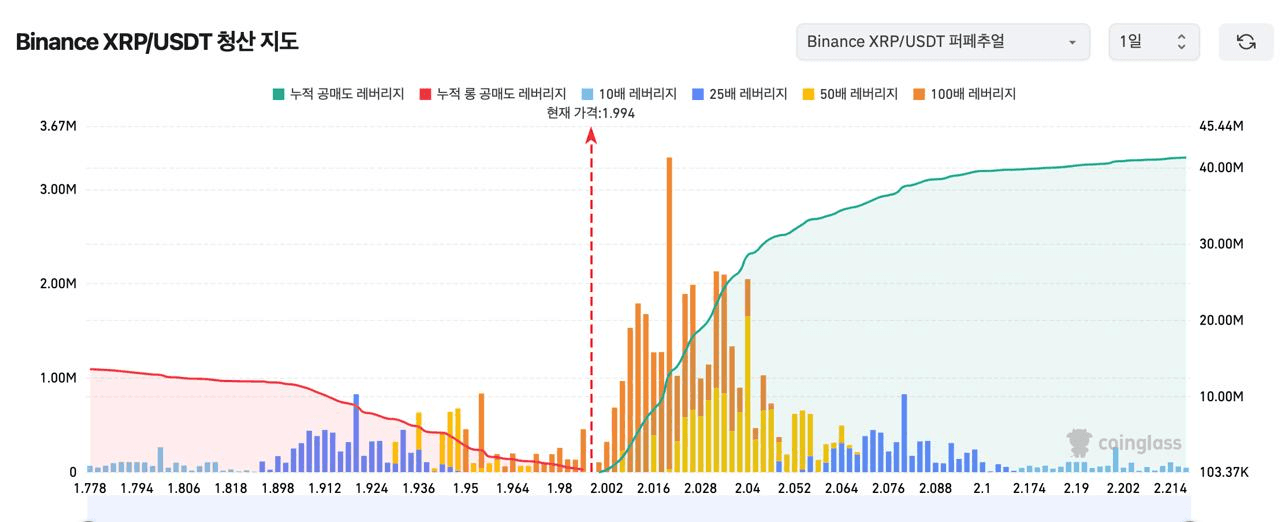The height and width of the screenshot is (522, 1280).
Task: Click the 2.052 price axis label
Action: pyautogui.click(x=794, y=488)
